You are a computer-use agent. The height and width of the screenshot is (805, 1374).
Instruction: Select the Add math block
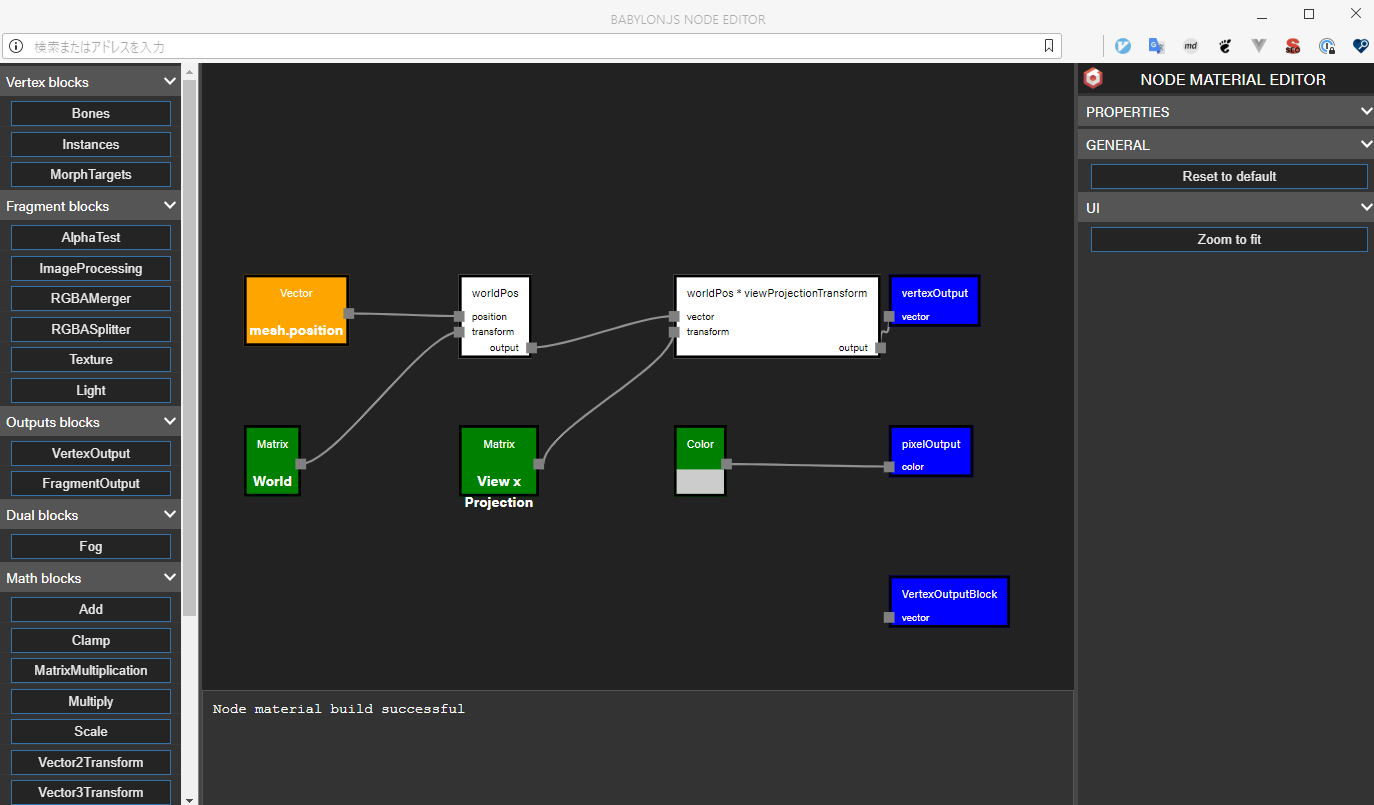(x=91, y=609)
